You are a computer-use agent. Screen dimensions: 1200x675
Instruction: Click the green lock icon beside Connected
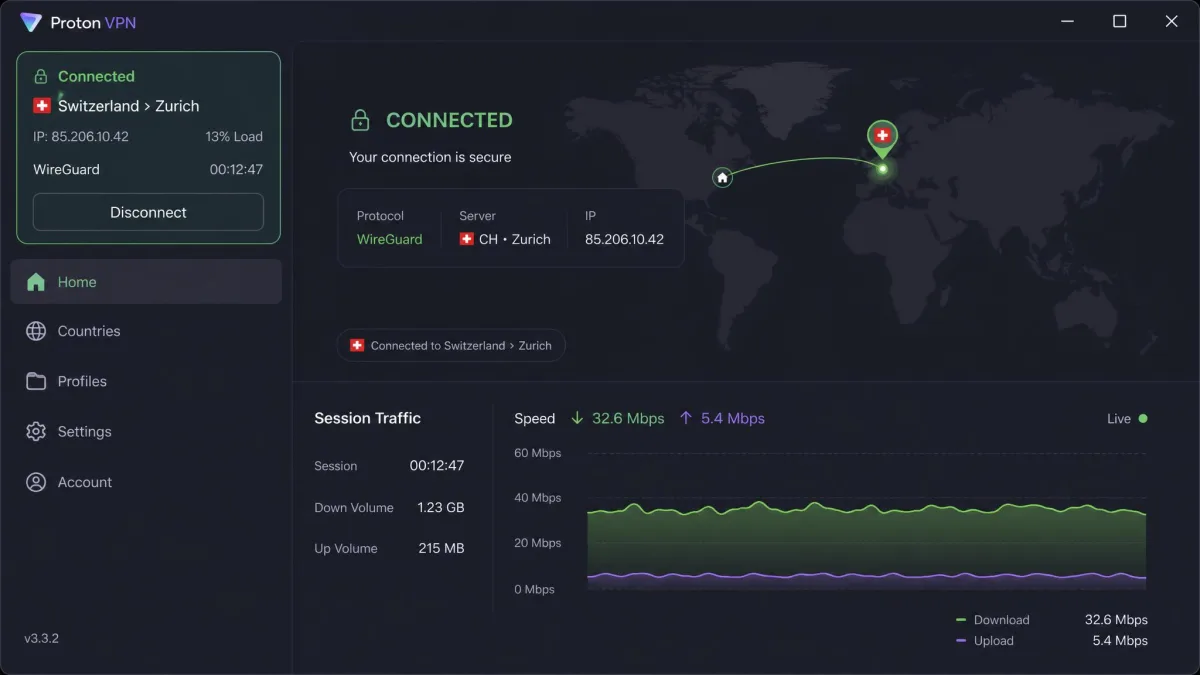point(41,76)
